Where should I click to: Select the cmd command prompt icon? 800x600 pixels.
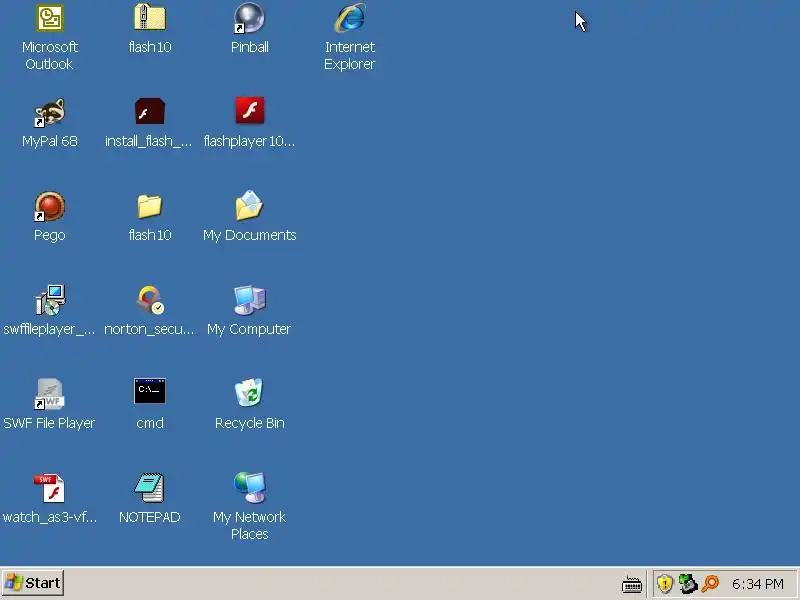pos(149,391)
